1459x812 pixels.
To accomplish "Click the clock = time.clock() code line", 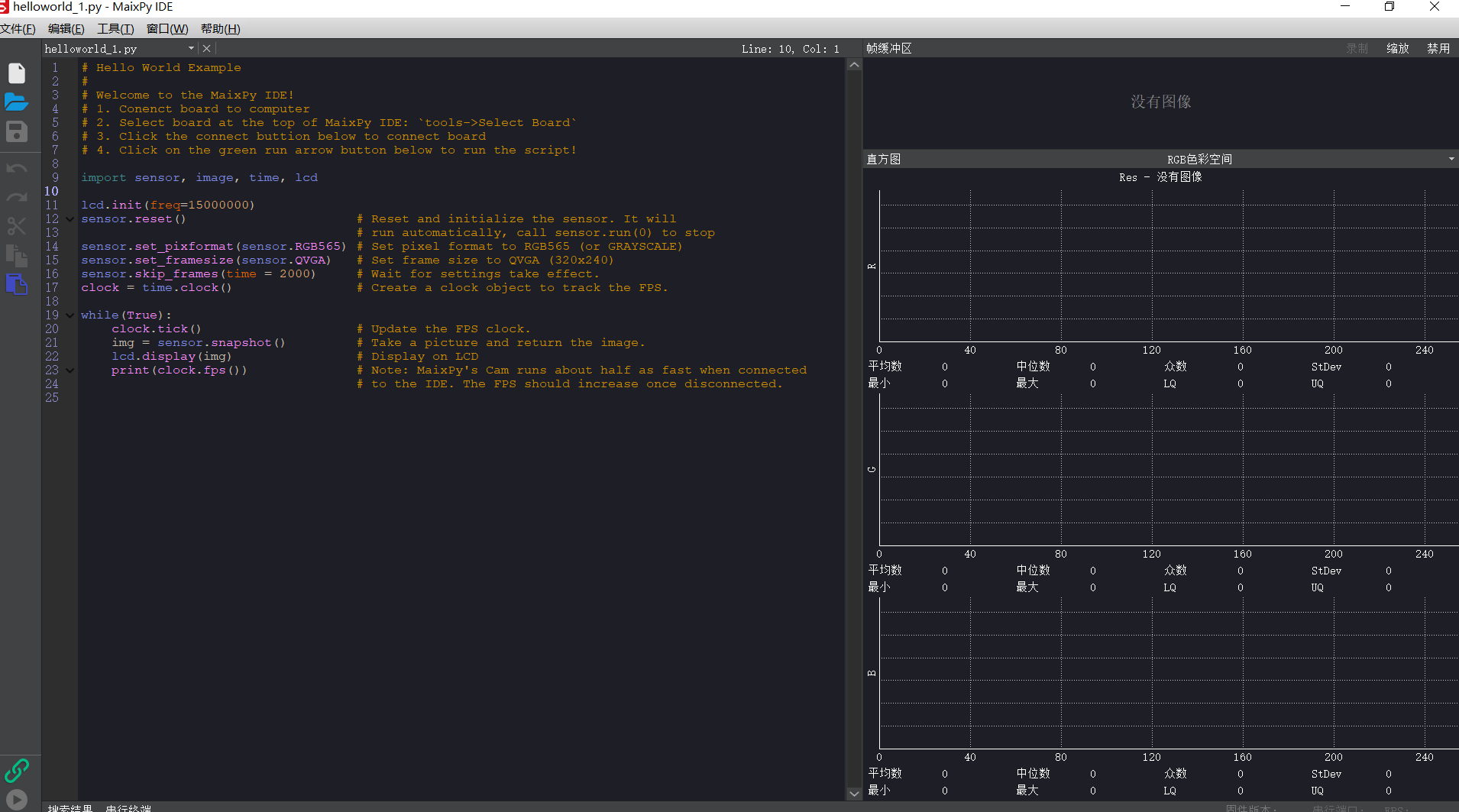I will [x=157, y=288].
